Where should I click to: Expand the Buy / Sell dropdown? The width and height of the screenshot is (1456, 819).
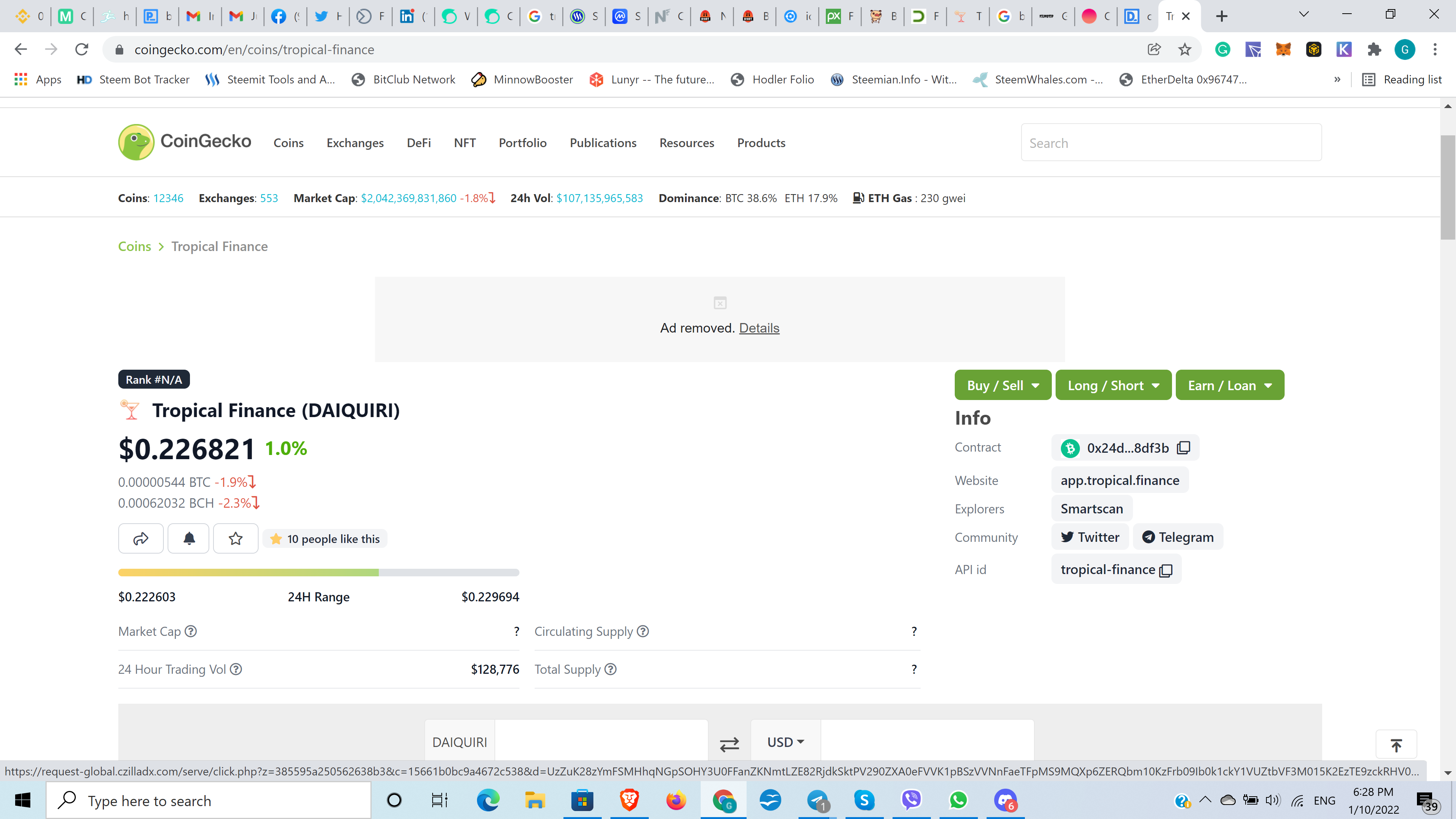click(1003, 386)
